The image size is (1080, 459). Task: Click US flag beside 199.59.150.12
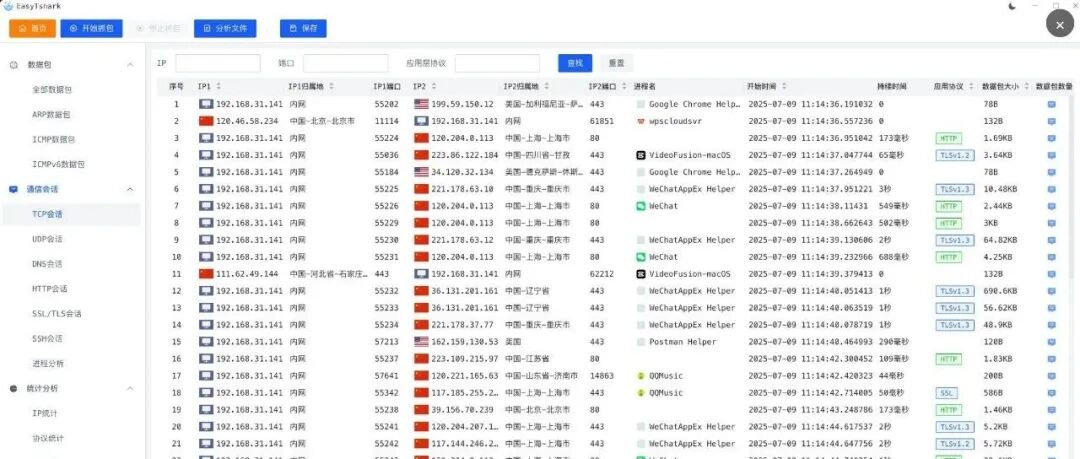(422, 104)
